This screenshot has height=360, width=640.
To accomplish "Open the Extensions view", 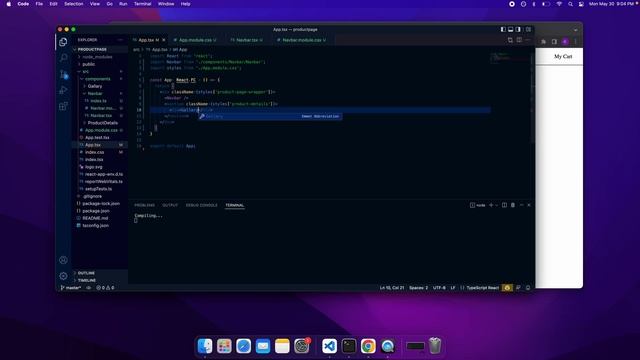I will pyautogui.click(x=63, y=107).
